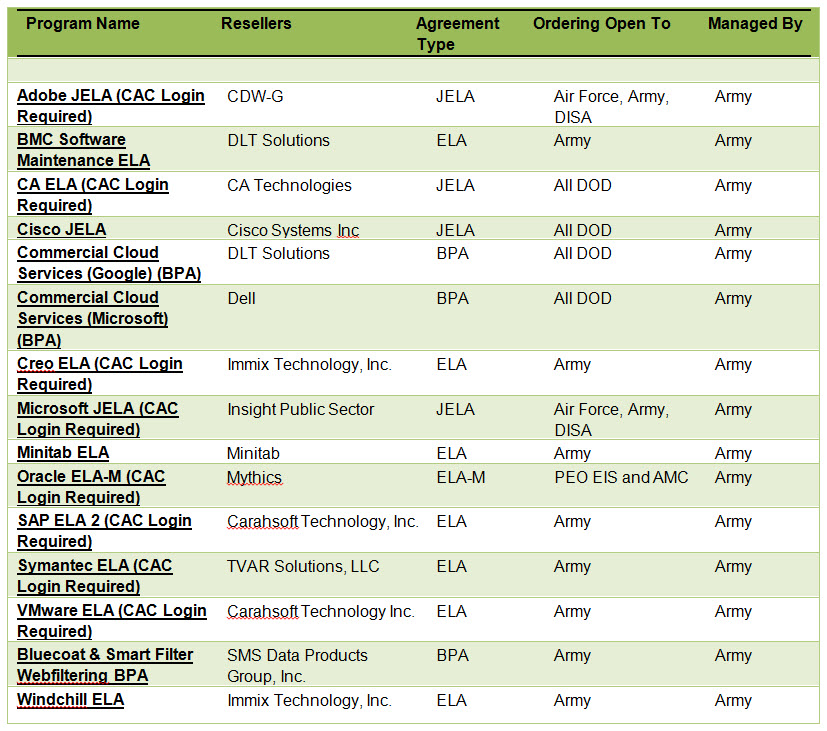
Task: Click the Minitab ELA program link
Action: click(x=63, y=453)
